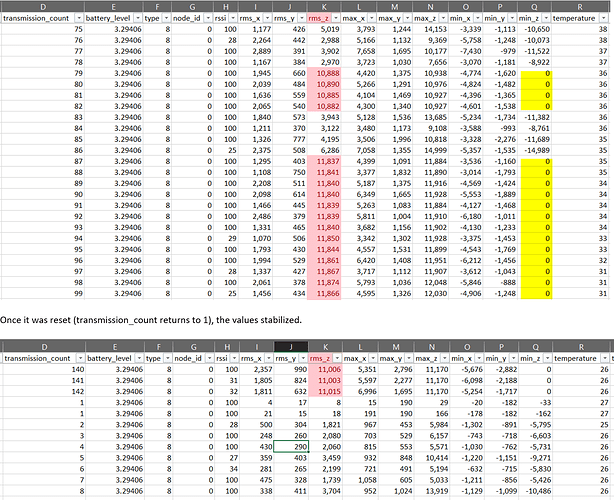Click the temperature cell showing 25

coord(581,425)
